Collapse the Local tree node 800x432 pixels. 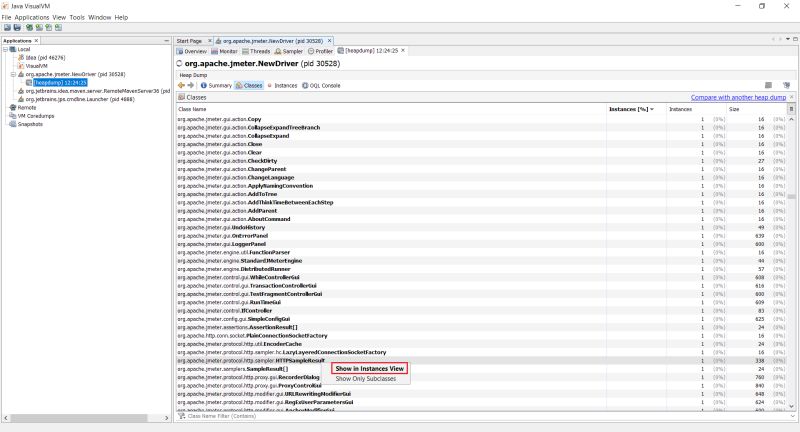click(6, 49)
